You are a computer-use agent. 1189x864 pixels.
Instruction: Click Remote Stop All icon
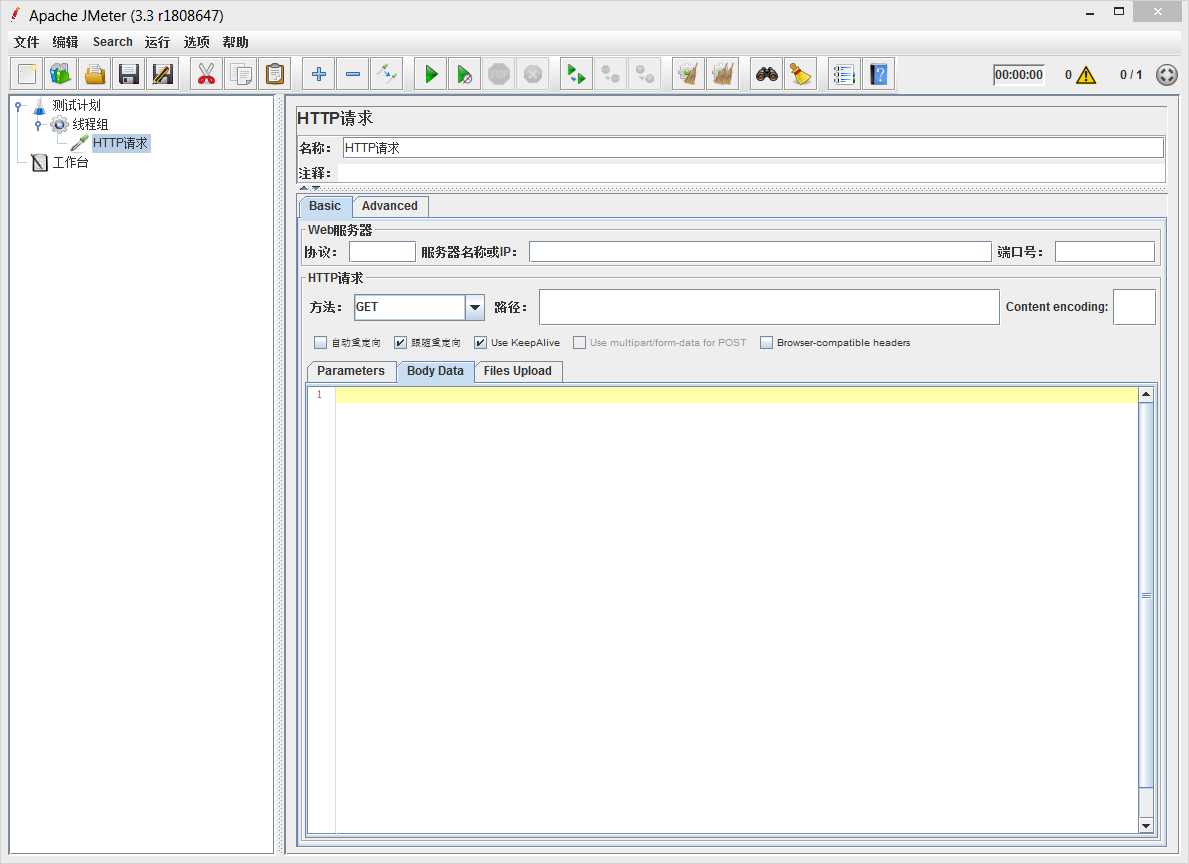(610, 74)
